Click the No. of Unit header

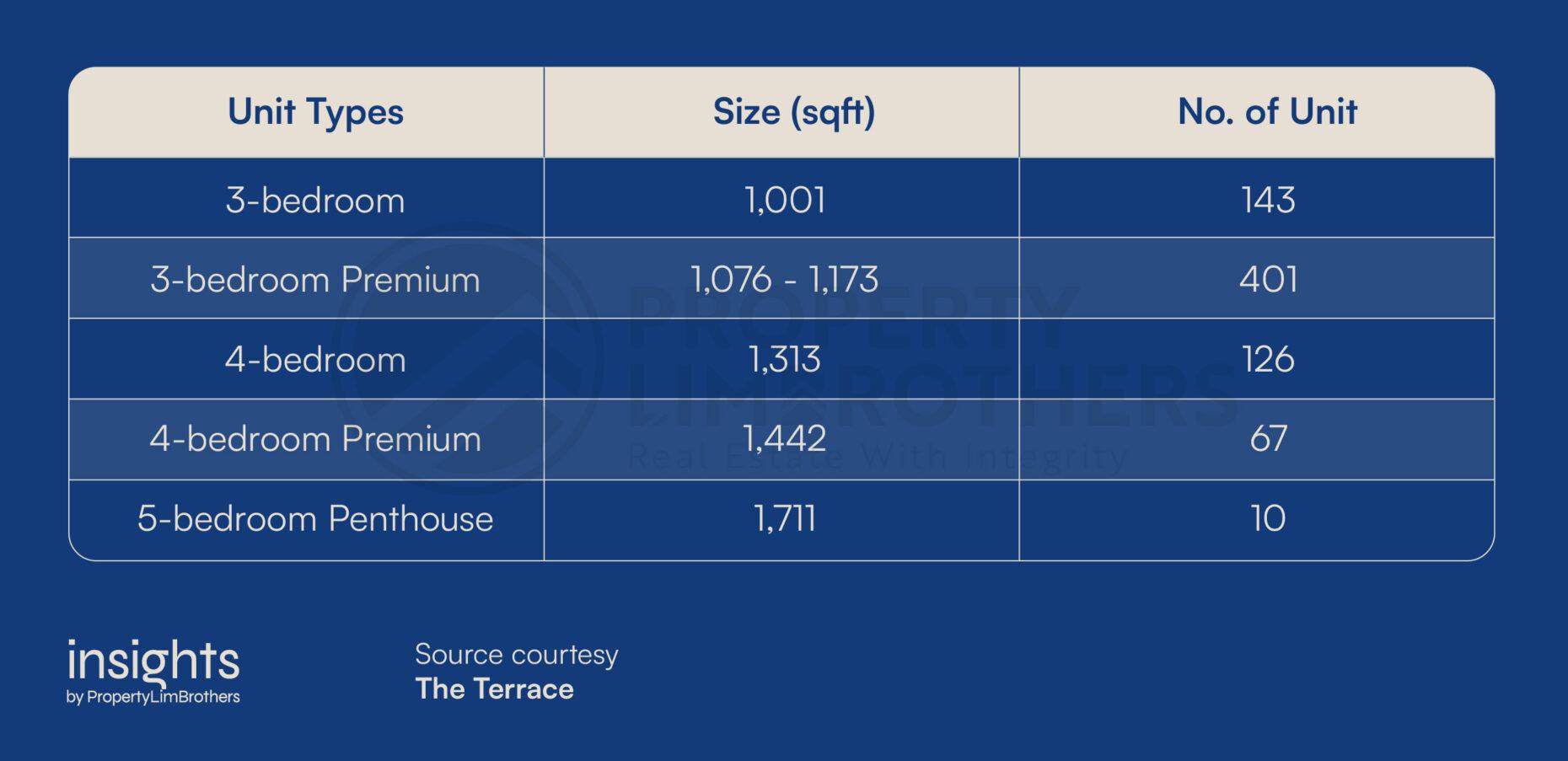click(1267, 112)
